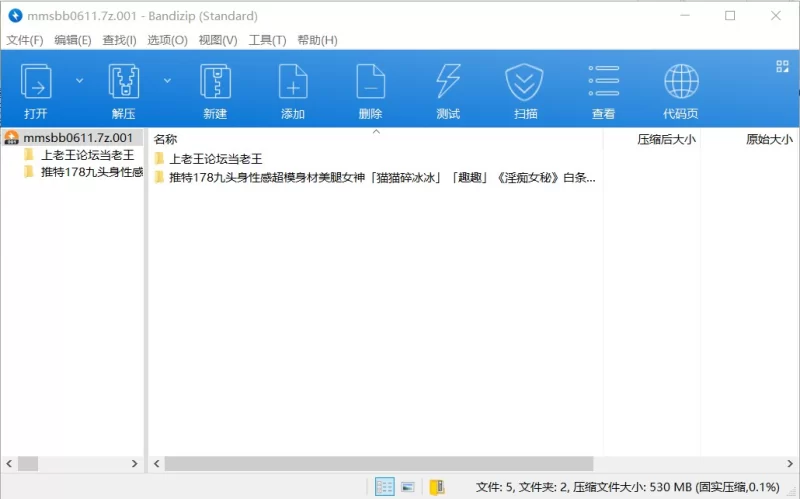Image resolution: width=800 pixels, height=499 pixels.
Task: Open the 视图(V) menu
Action: [x=218, y=40]
